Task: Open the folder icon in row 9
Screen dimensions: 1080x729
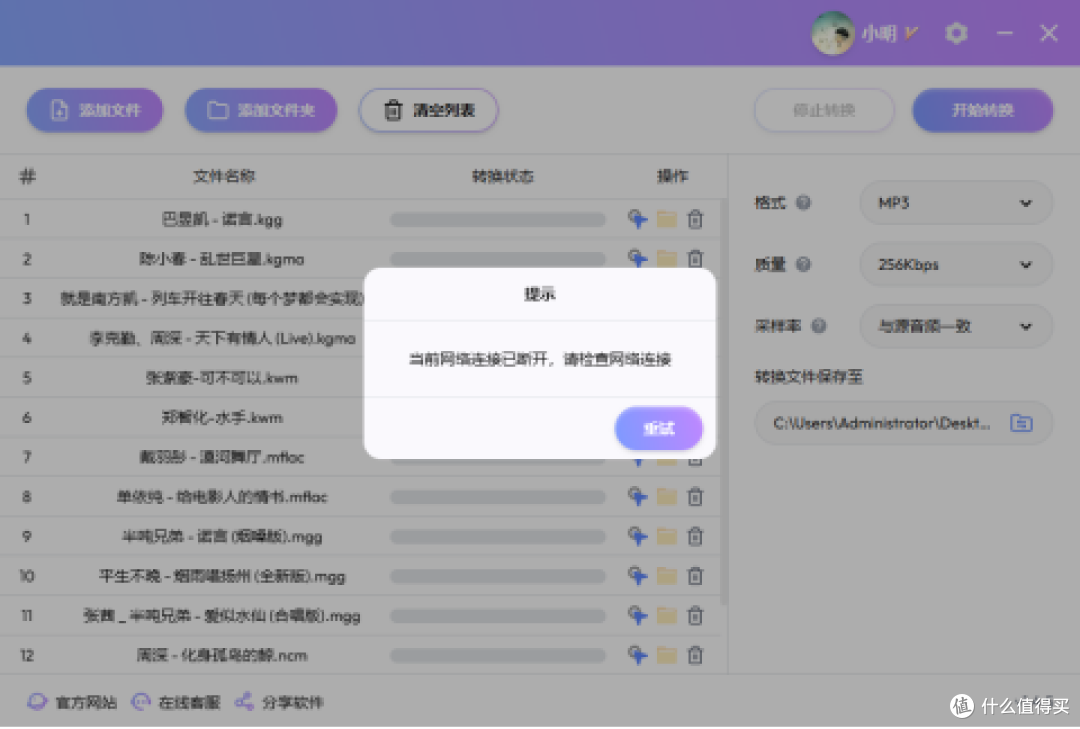Action: click(667, 537)
